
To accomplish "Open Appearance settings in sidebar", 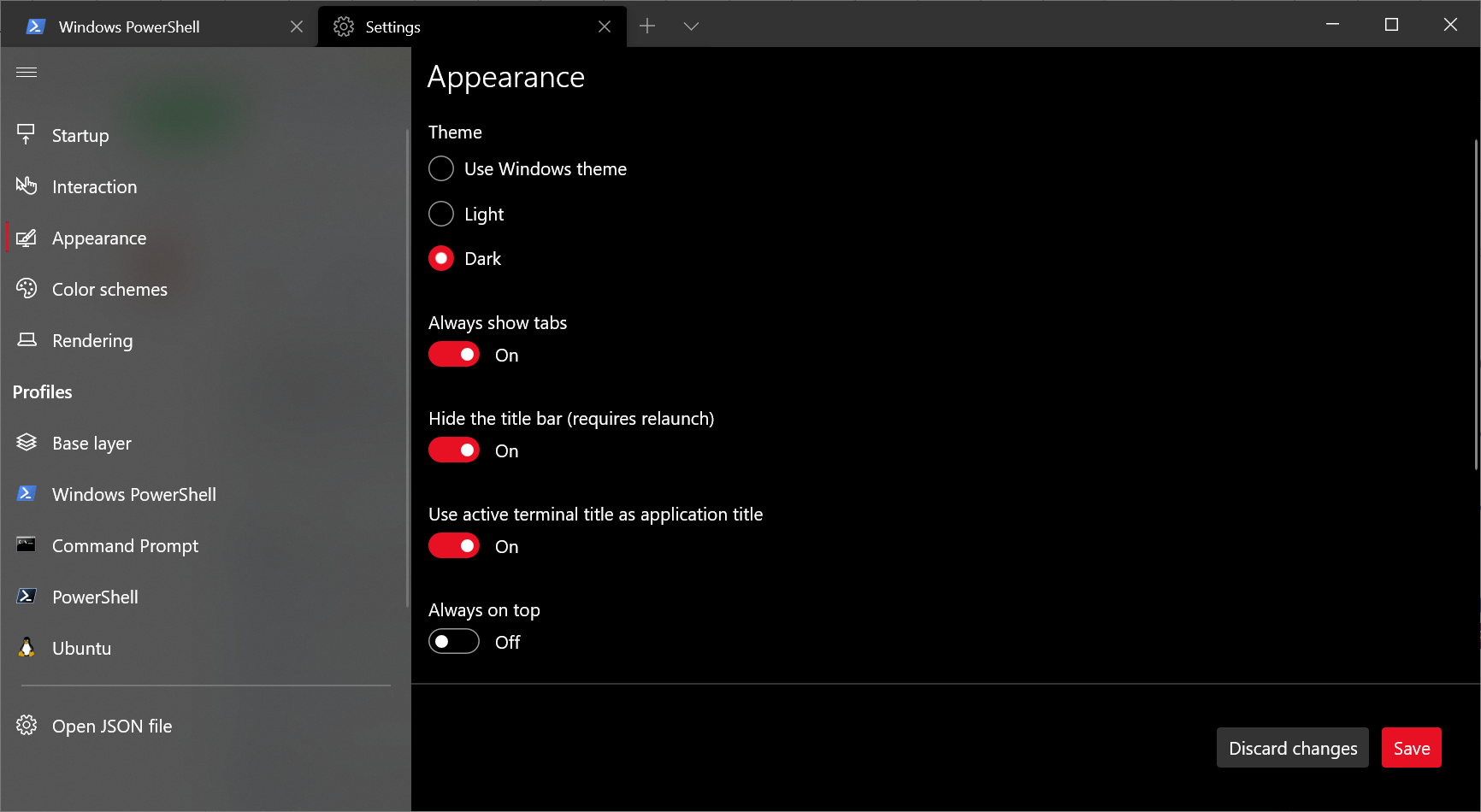I will [x=204, y=238].
